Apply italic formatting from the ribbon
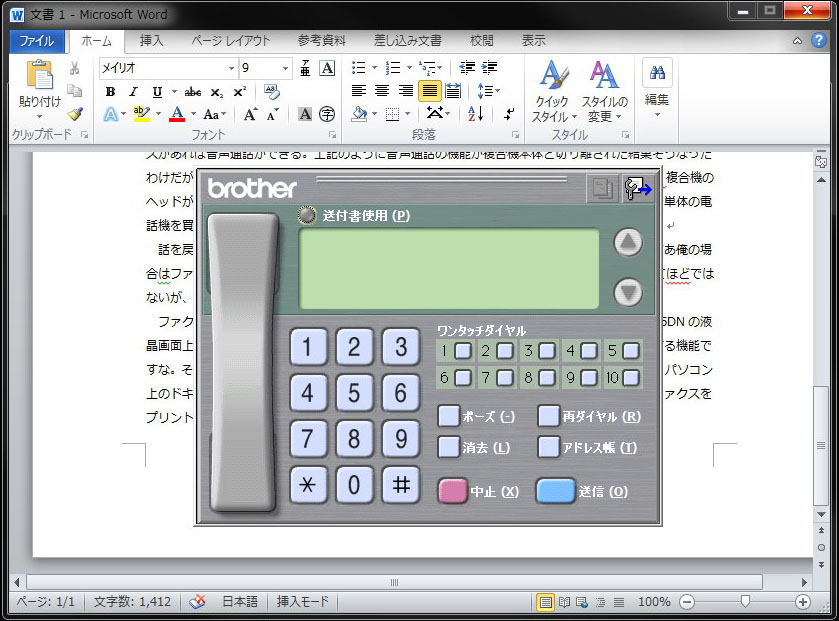Screen dimensions: 839x621 point(133,92)
